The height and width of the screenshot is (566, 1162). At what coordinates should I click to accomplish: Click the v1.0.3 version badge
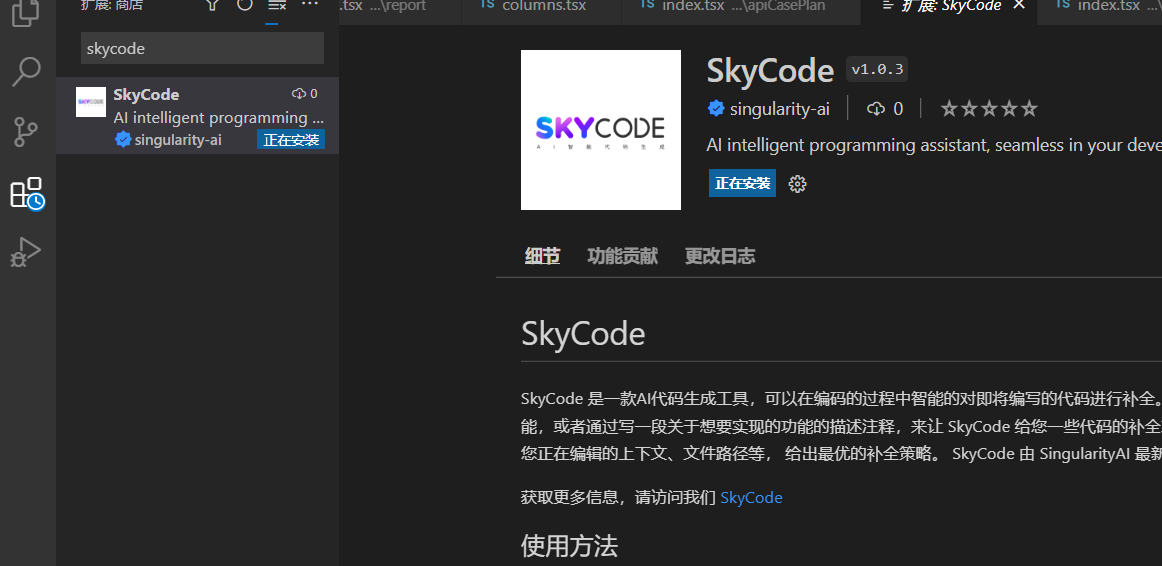click(877, 70)
